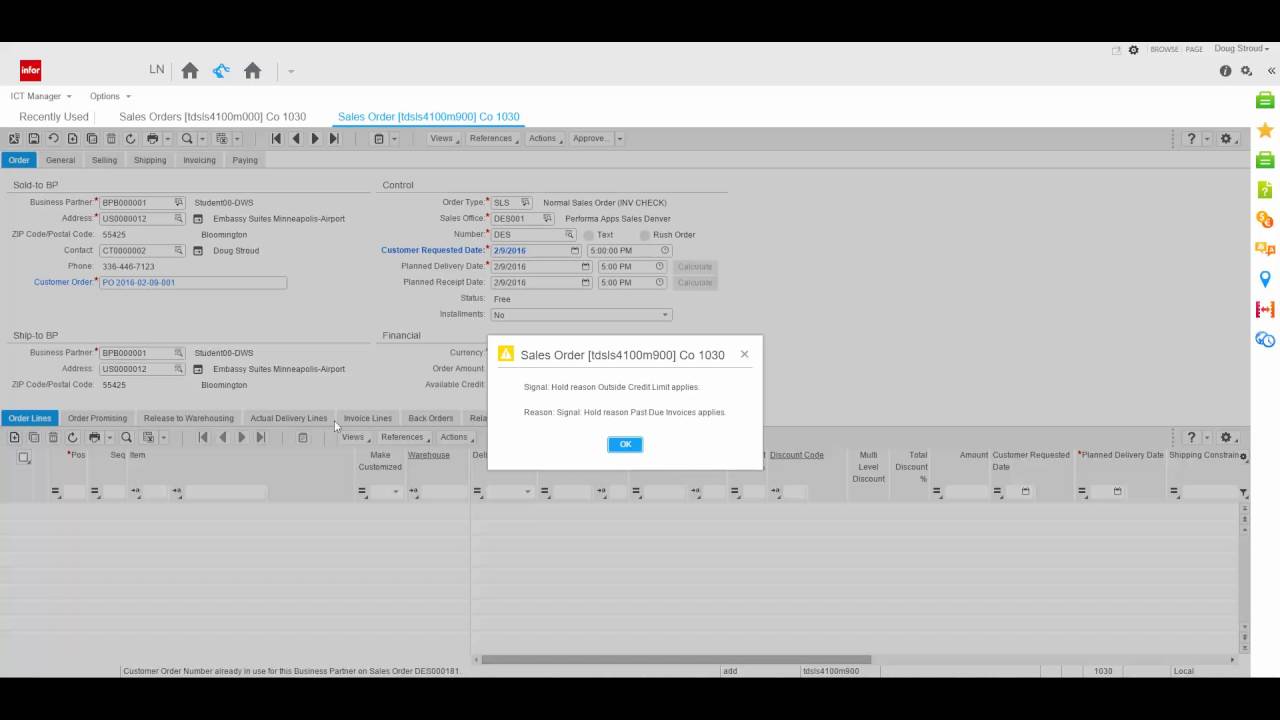
Task: Open the References menu in the order toolbar
Action: [493, 139]
